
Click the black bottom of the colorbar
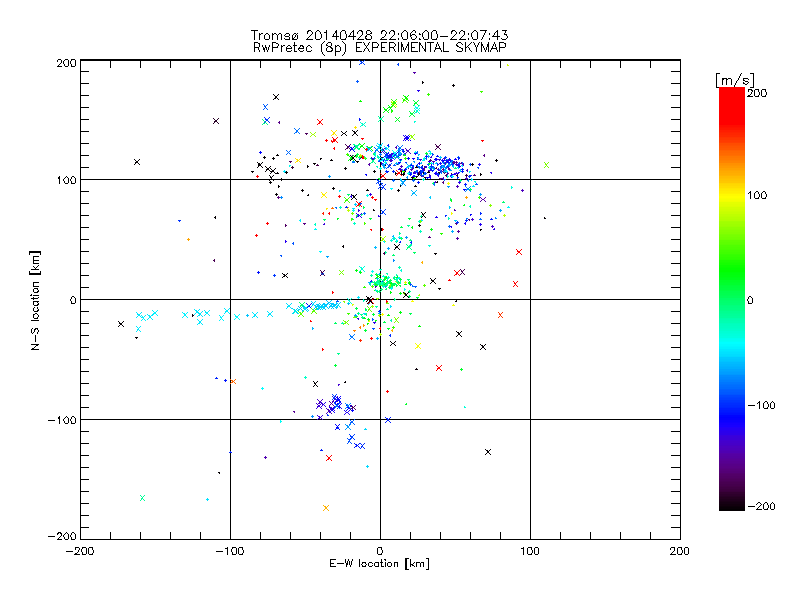[732, 501]
